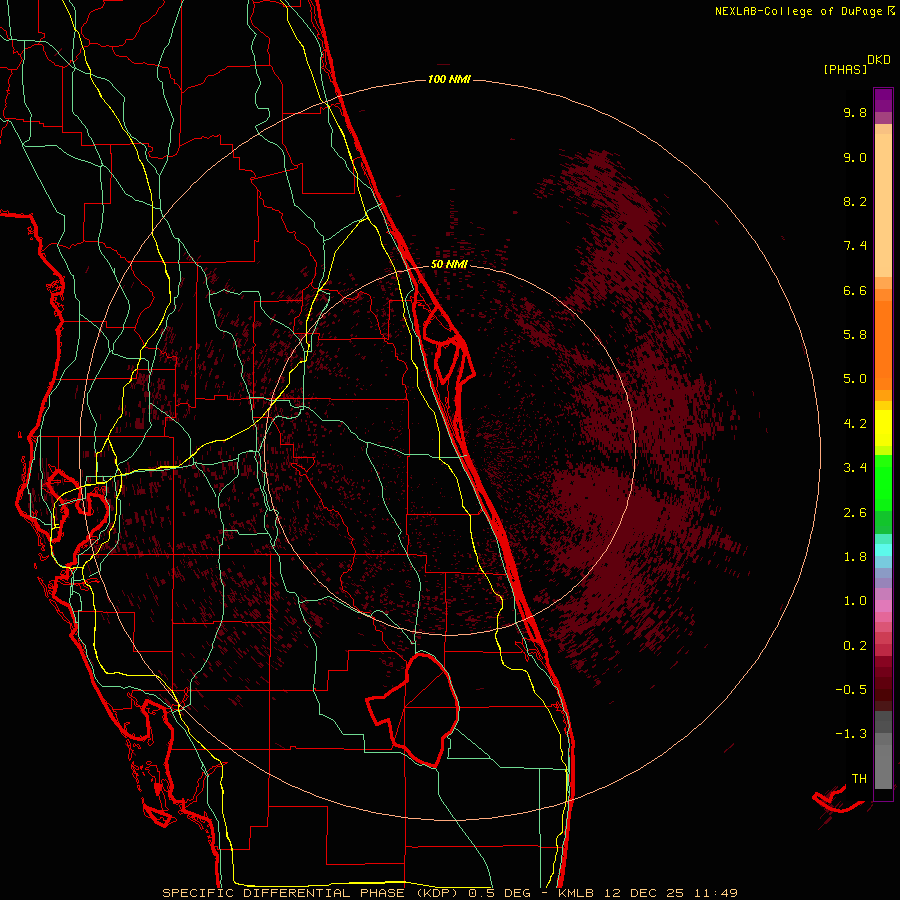Image resolution: width=900 pixels, height=900 pixels.
Task: Click the 11:49 timestamp text
Action: 715,893
